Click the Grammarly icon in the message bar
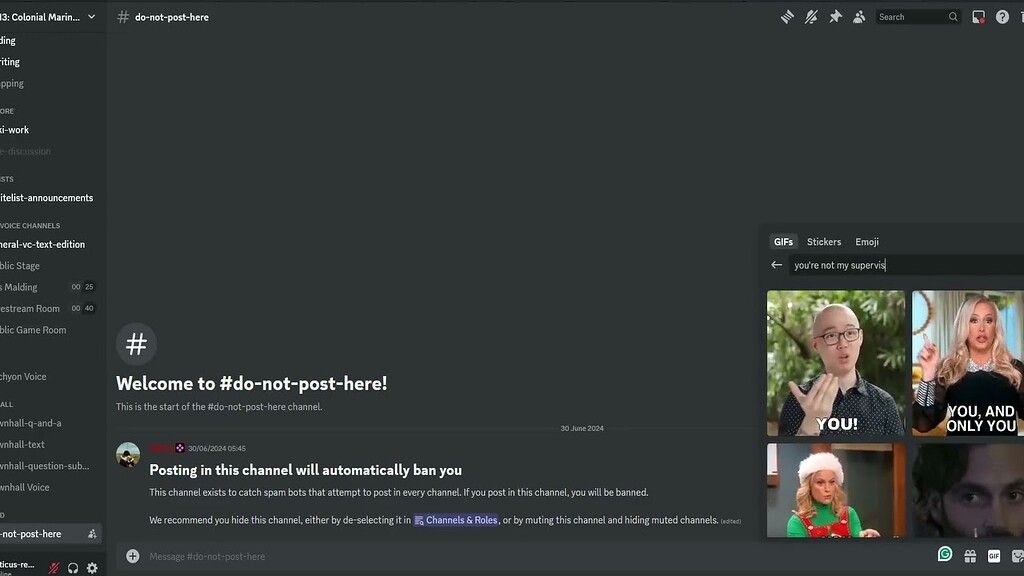Screen dimensions: 1024x576 [945, 555]
